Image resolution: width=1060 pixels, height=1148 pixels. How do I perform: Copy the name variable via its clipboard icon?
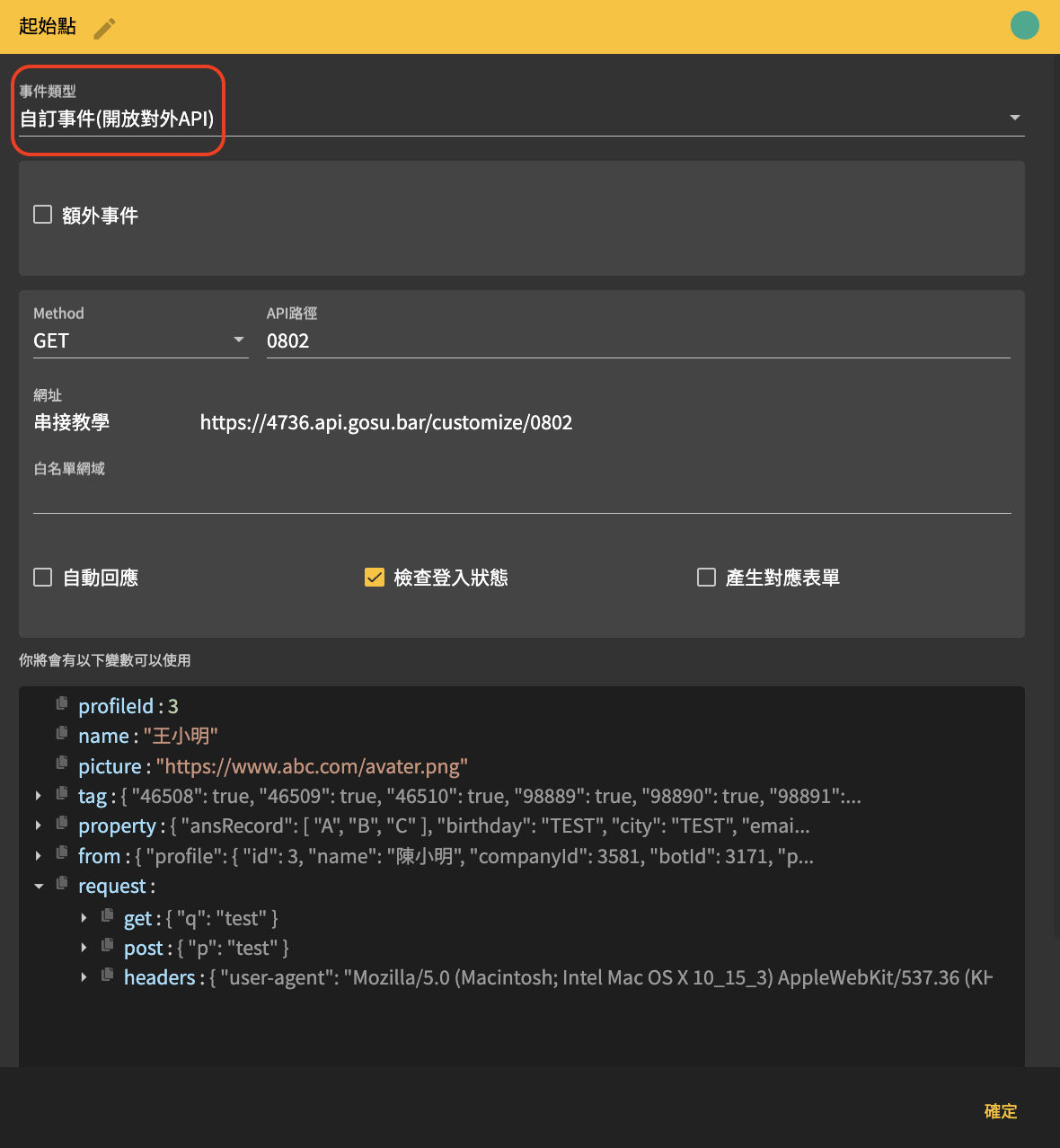pos(62,733)
